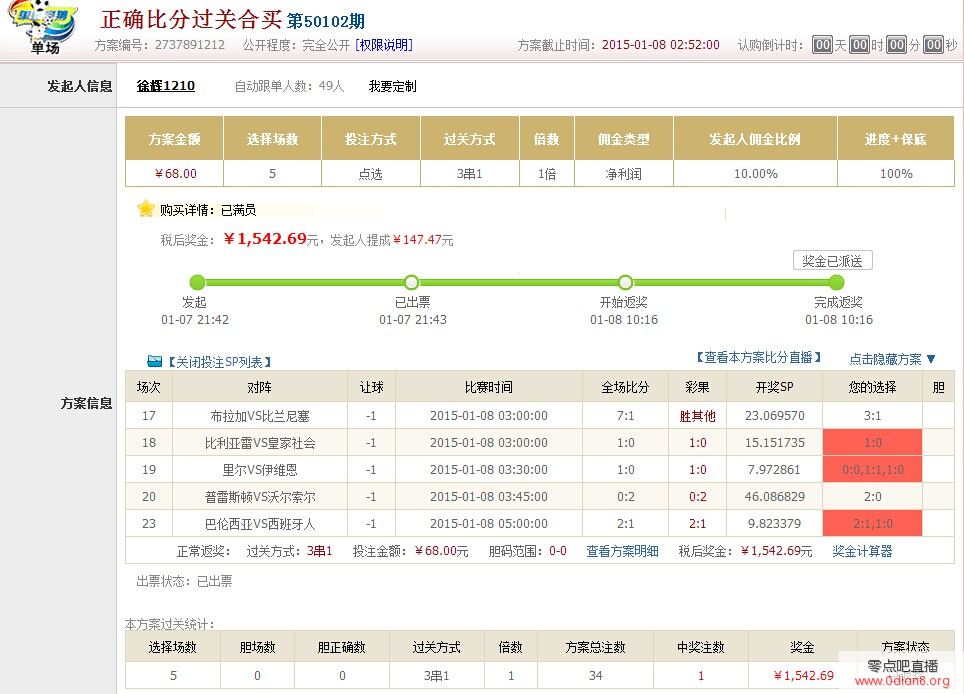Select the 2:1,1:0 choice for match 23

point(872,523)
